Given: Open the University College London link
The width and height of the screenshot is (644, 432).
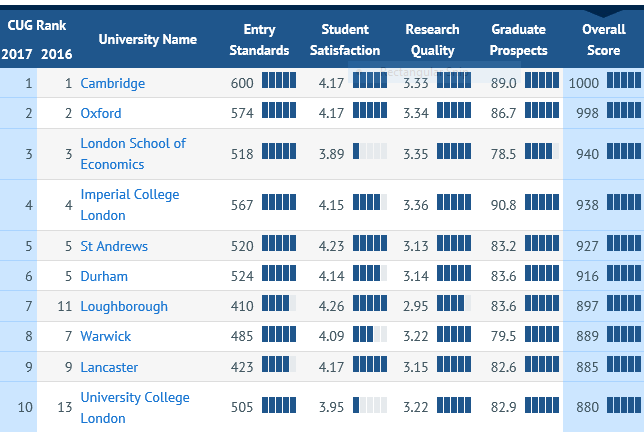Looking at the screenshot, I should pos(135,407).
